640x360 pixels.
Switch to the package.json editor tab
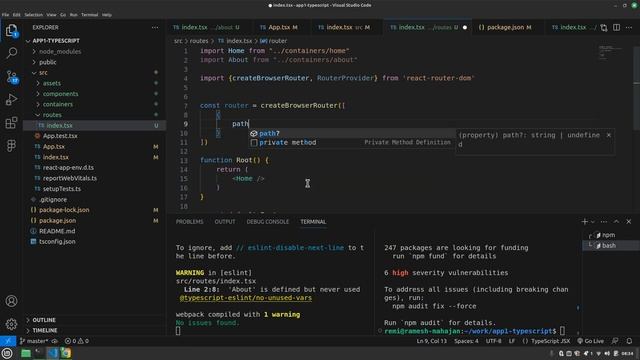pos(505,27)
